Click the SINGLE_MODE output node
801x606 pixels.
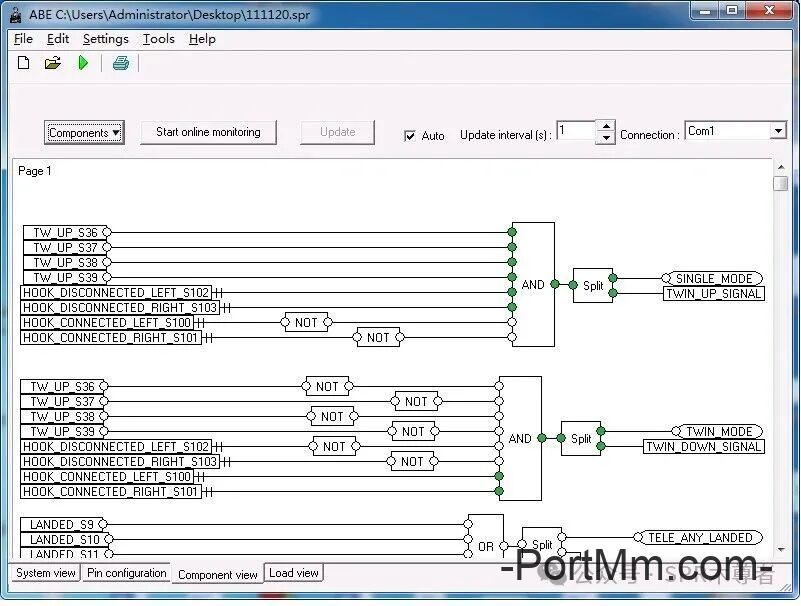click(x=712, y=279)
